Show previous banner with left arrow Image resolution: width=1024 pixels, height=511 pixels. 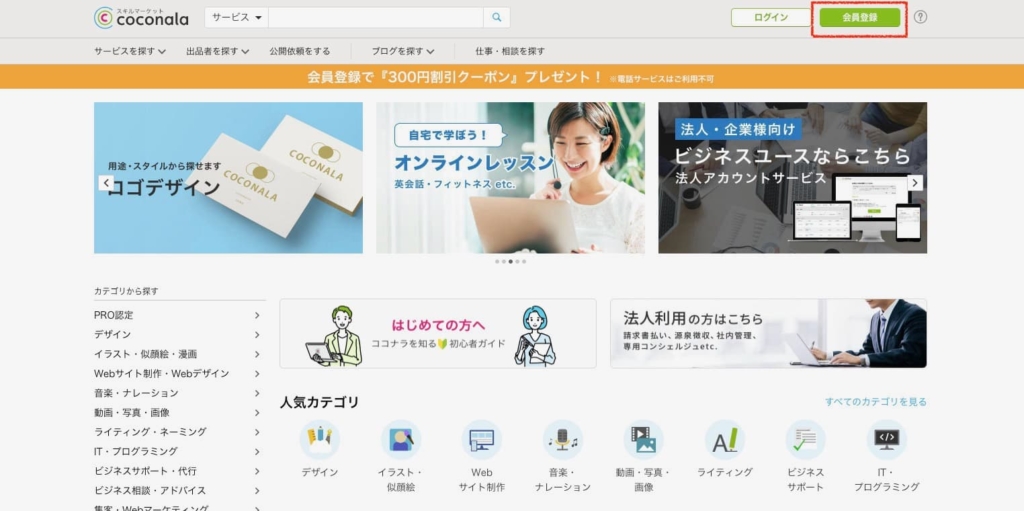[106, 183]
